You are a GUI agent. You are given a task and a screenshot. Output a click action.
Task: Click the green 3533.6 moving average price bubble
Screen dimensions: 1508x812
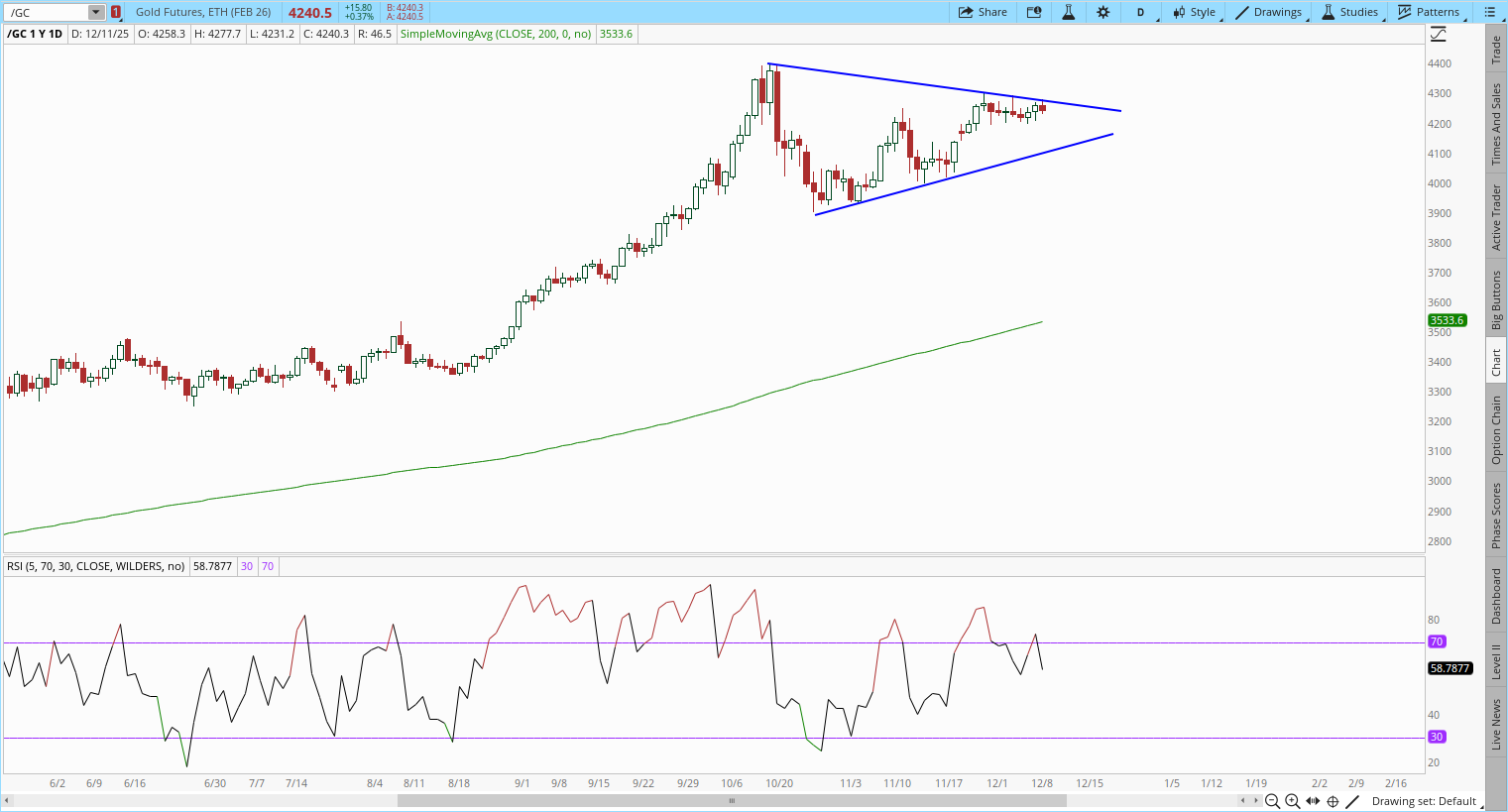(1447, 320)
